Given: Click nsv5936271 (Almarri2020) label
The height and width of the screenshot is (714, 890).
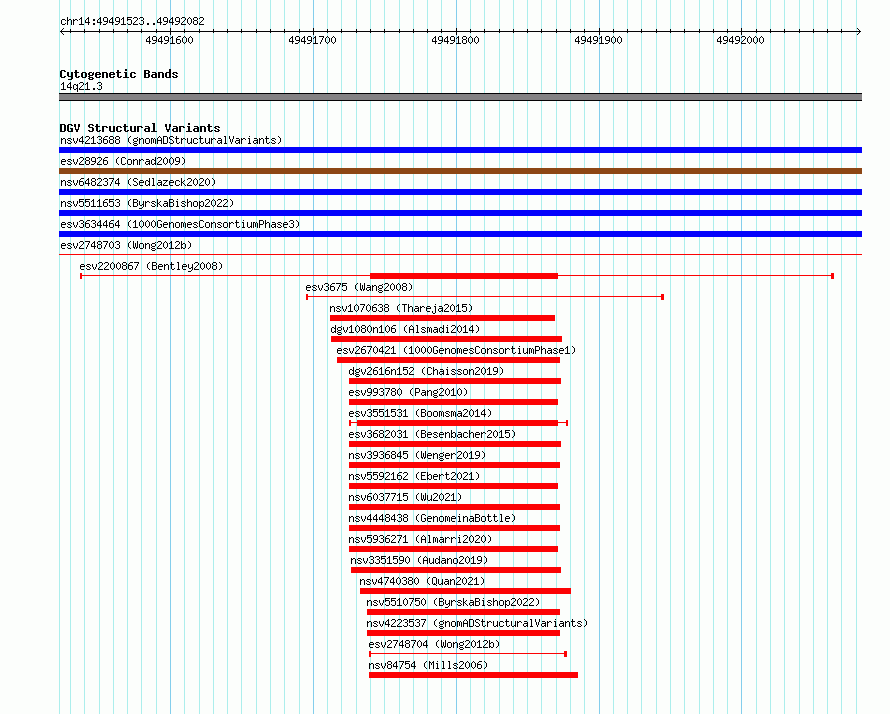Looking at the screenshot, I should (x=420, y=539).
